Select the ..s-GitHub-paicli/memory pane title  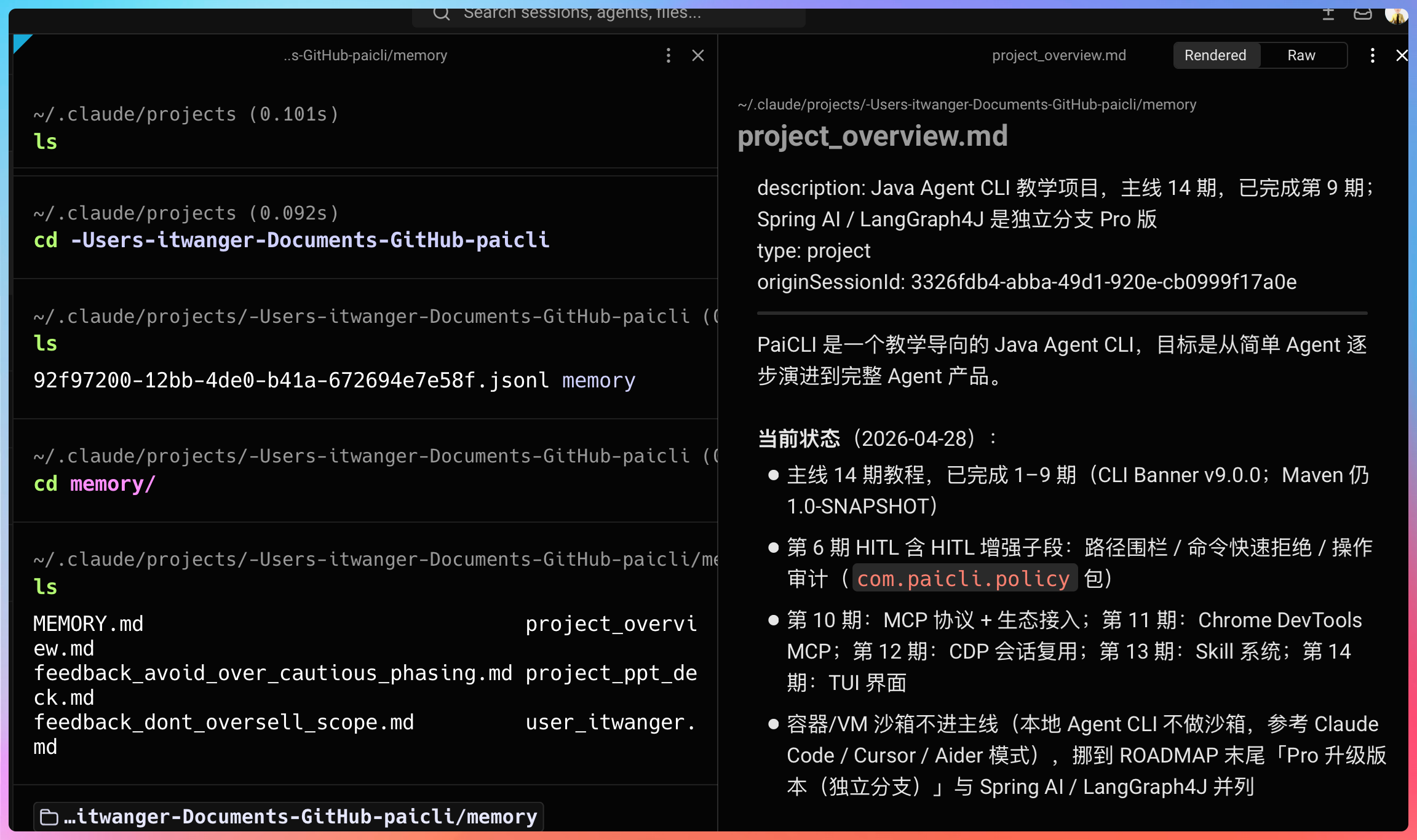coord(365,55)
